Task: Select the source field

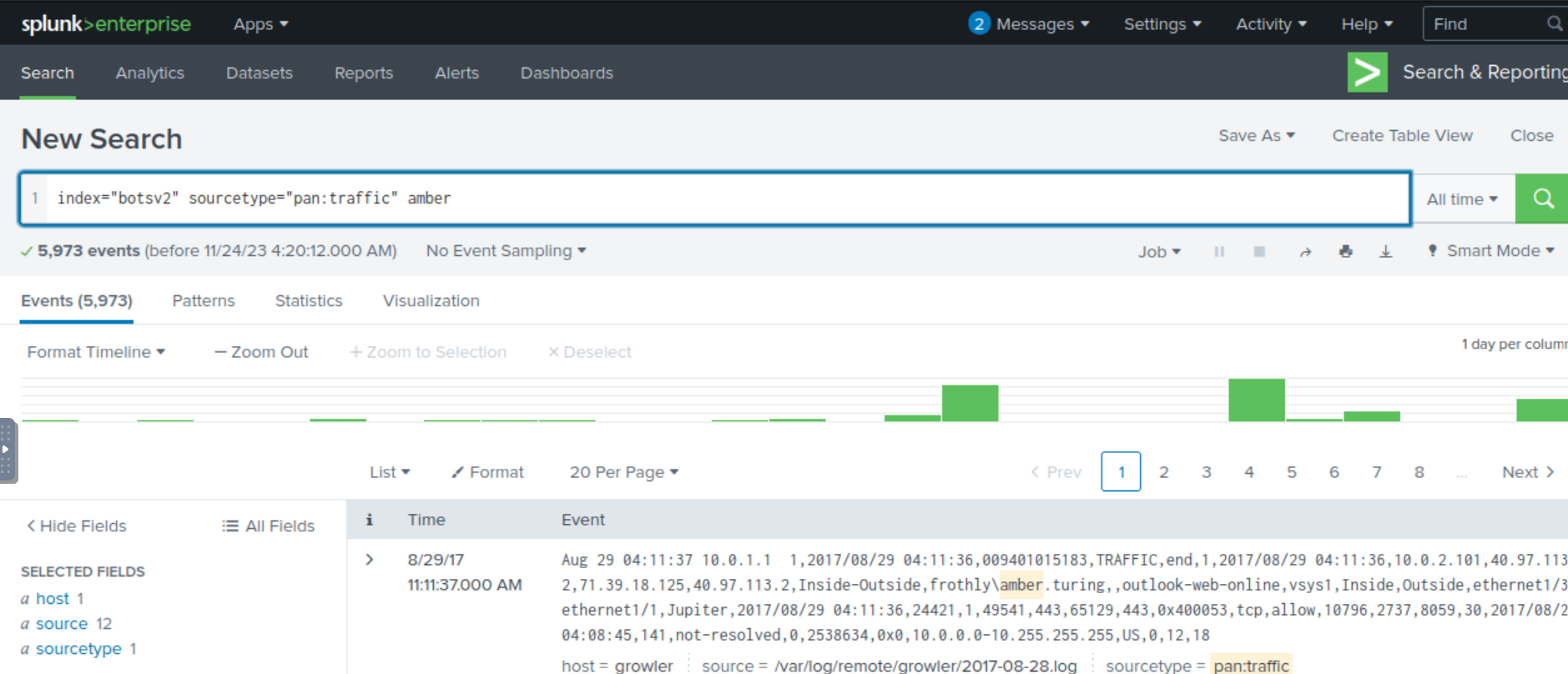Action: click(62, 623)
